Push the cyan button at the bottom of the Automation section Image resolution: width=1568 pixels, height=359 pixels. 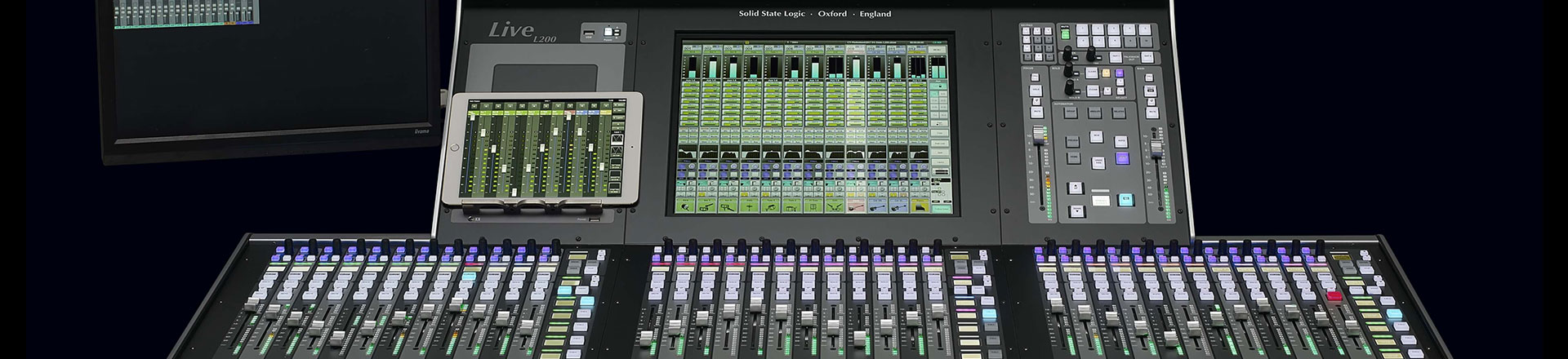[1125, 199]
